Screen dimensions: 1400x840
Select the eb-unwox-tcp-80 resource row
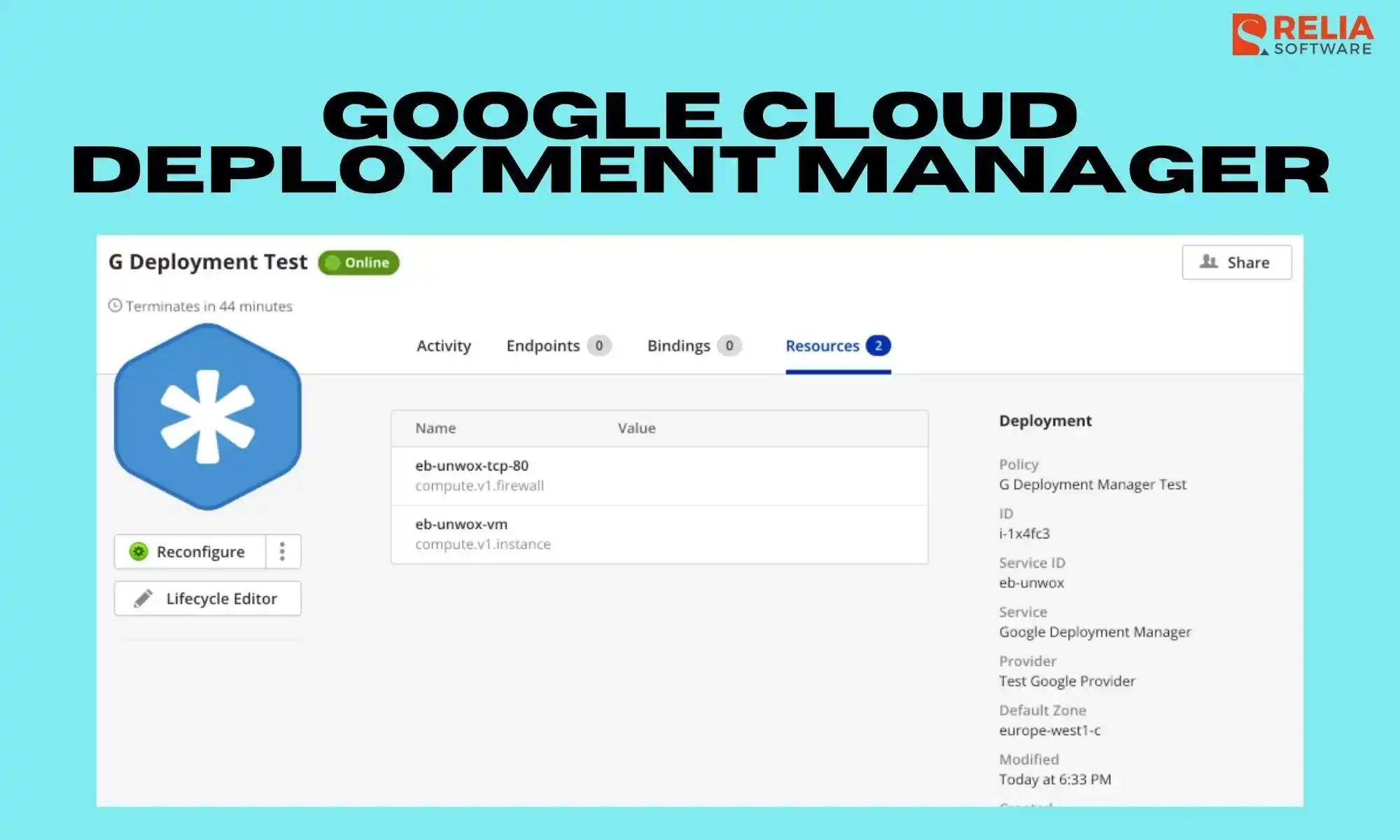tap(659, 476)
